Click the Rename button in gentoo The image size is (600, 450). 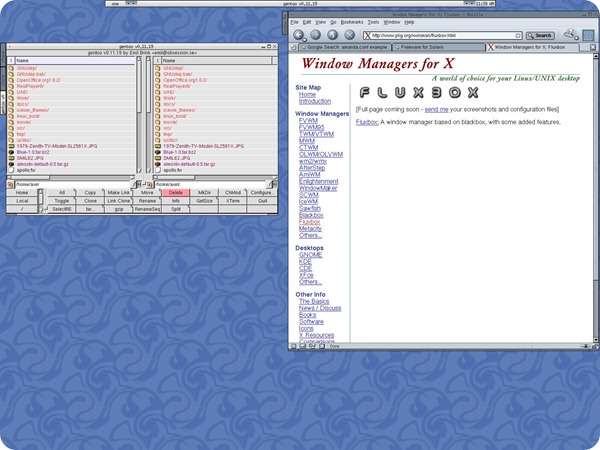coord(147,201)
